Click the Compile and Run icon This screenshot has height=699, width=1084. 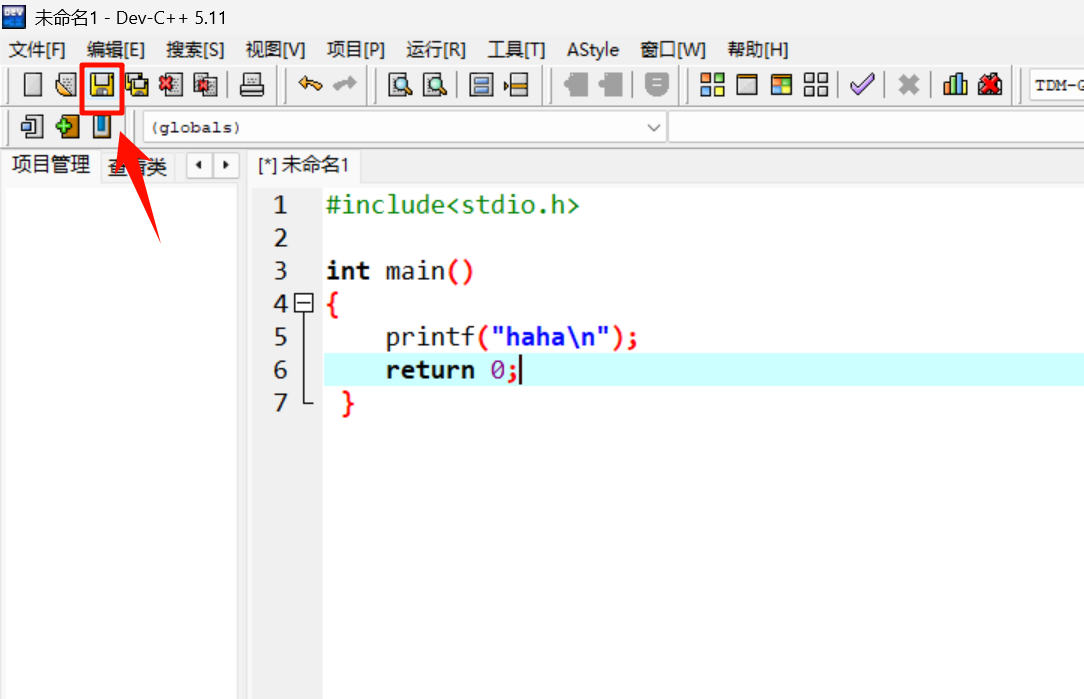[781, 85]
